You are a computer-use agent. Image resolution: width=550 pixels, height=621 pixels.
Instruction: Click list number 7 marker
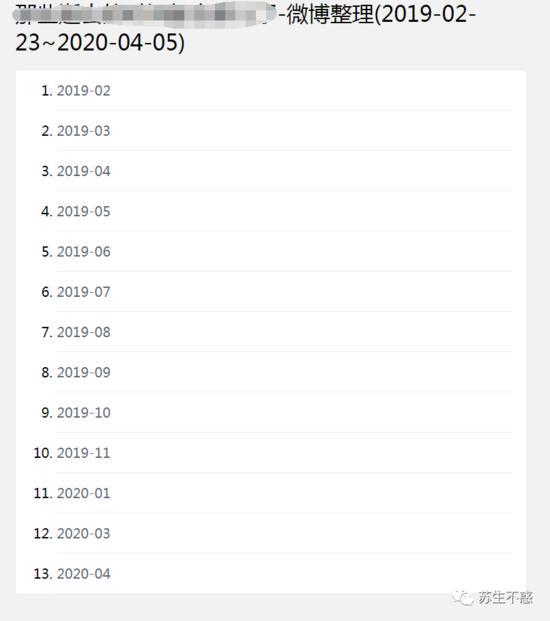(47, 332)
